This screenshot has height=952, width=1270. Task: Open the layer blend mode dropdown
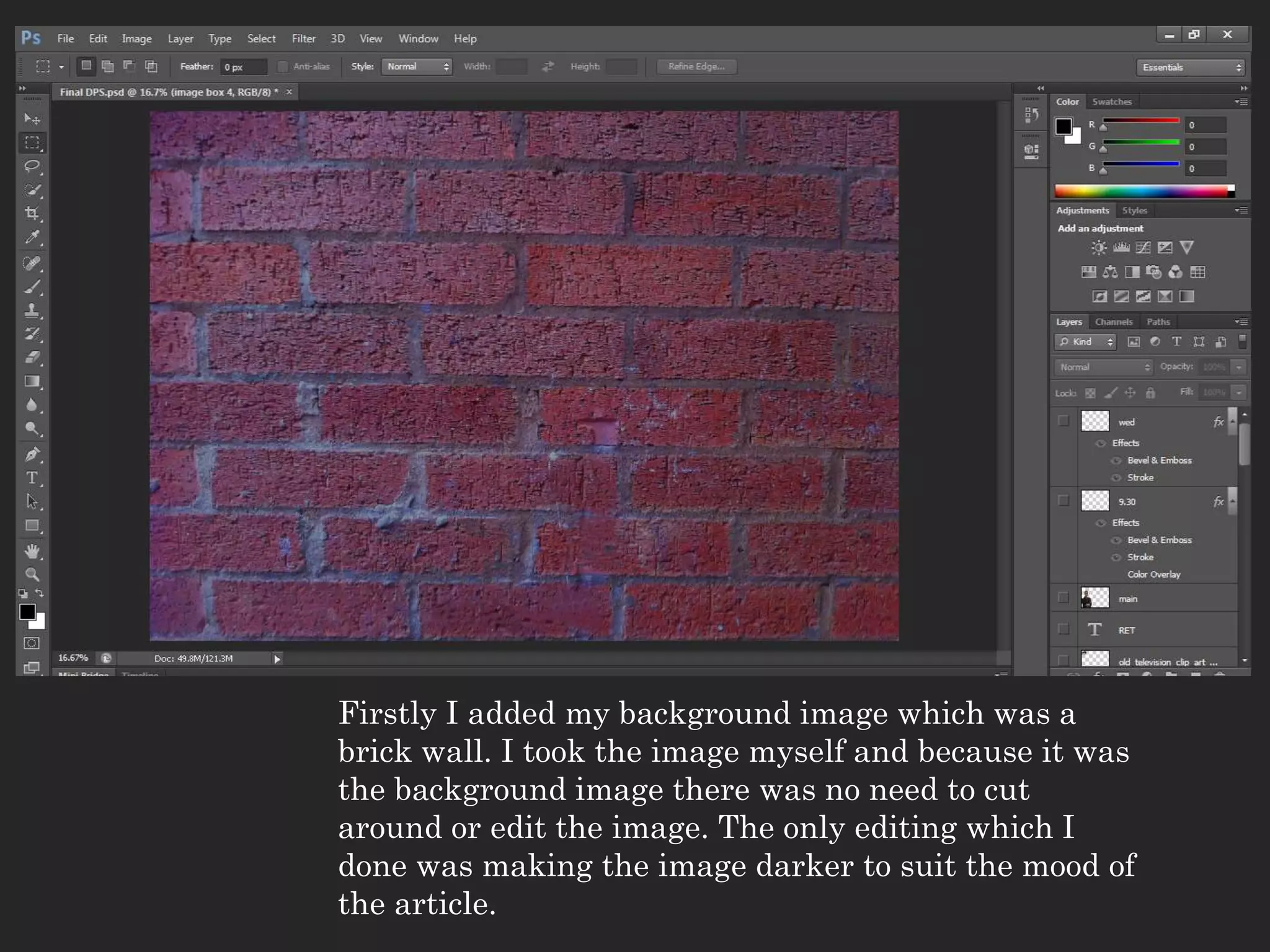1103,367
